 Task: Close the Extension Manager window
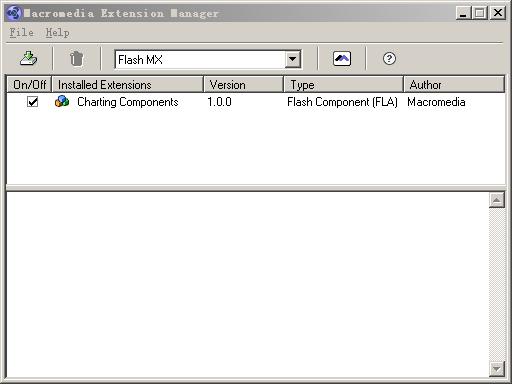(x=498, y=13)
